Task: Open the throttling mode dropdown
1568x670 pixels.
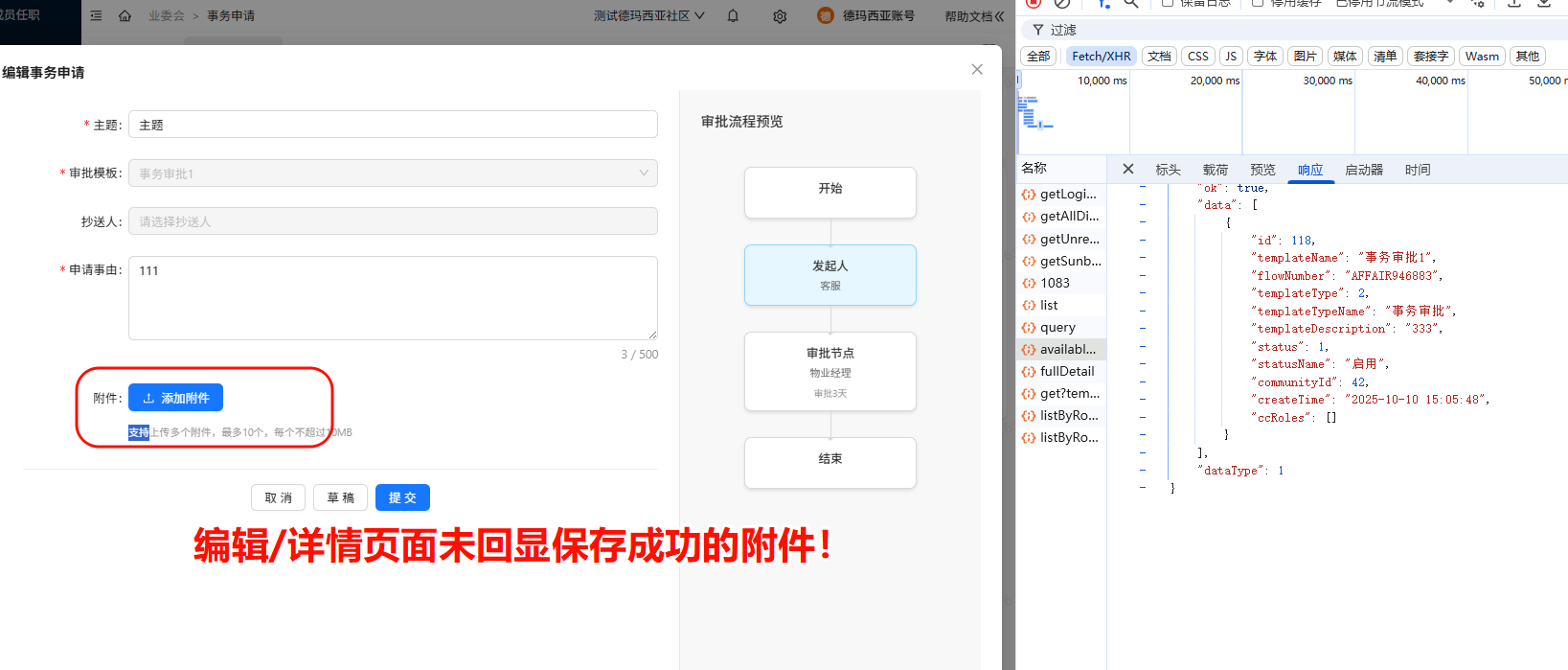Action: pos(1394,3)
